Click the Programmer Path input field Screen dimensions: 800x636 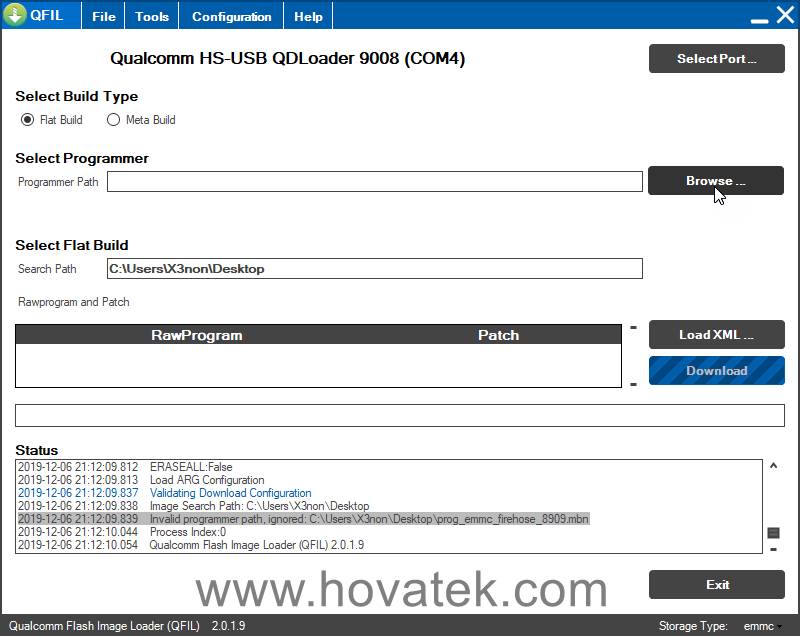click(x=374, y=182)
